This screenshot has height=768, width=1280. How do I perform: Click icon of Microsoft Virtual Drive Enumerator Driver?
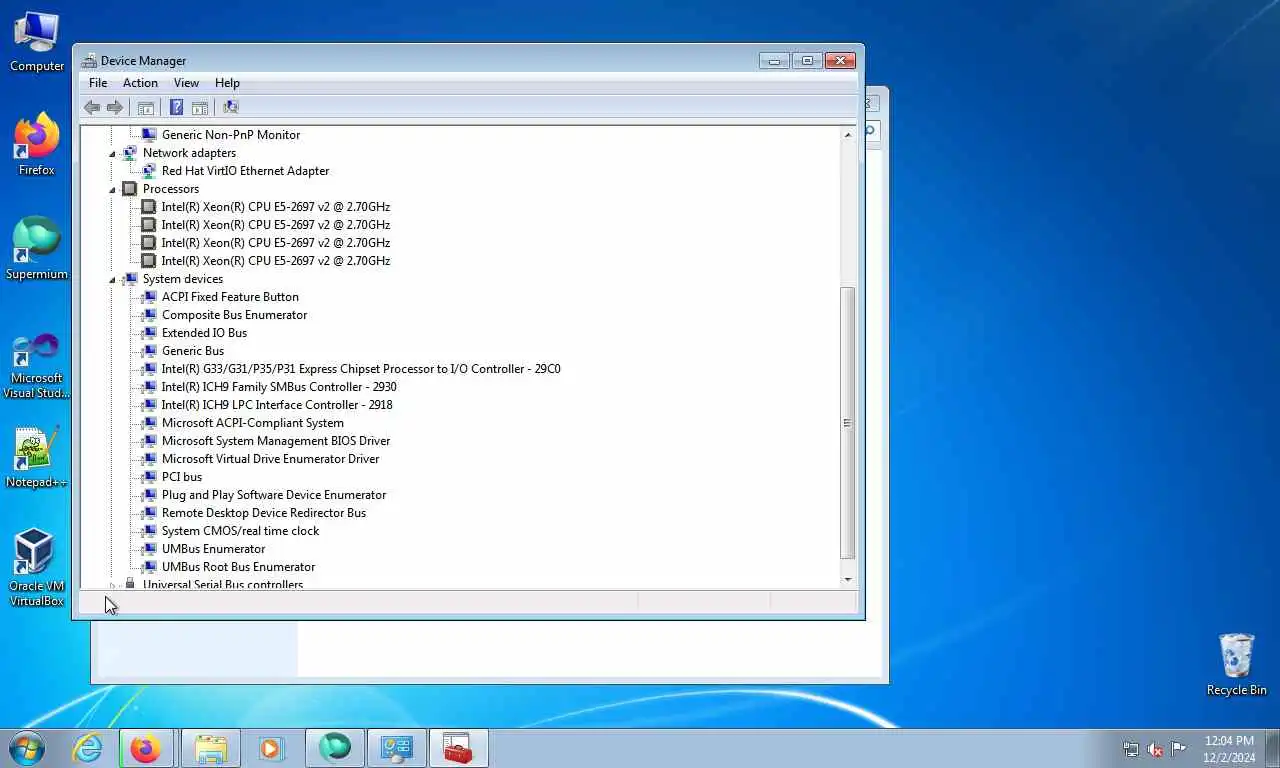[148, 459]
